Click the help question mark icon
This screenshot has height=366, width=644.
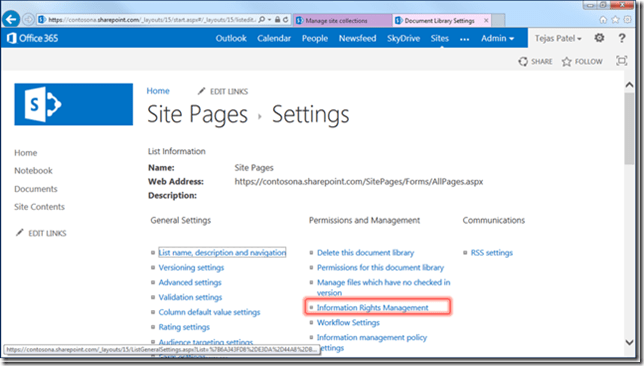622,38
